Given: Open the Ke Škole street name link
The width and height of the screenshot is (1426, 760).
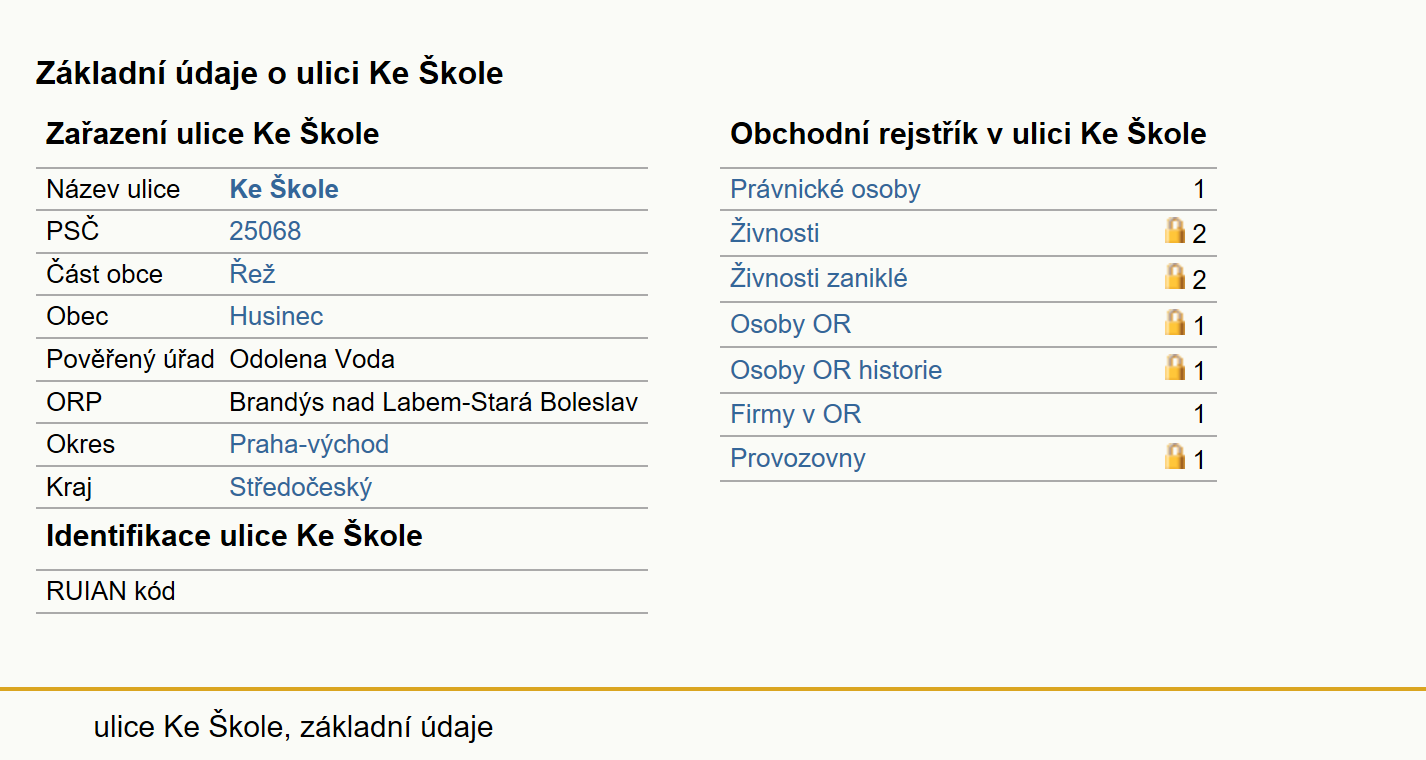Looking at the screenshot, I should [x=284, y=189].
